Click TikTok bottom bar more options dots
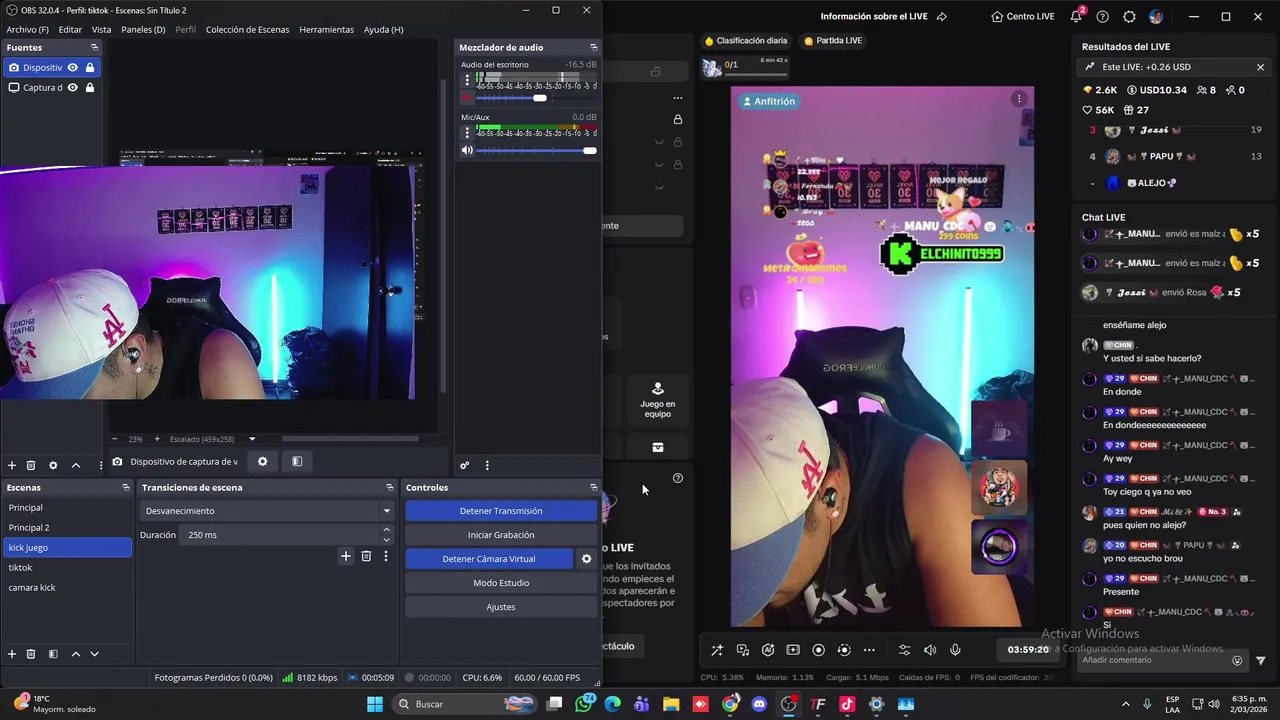This screenshot has height=720, width=1280. 869,650
